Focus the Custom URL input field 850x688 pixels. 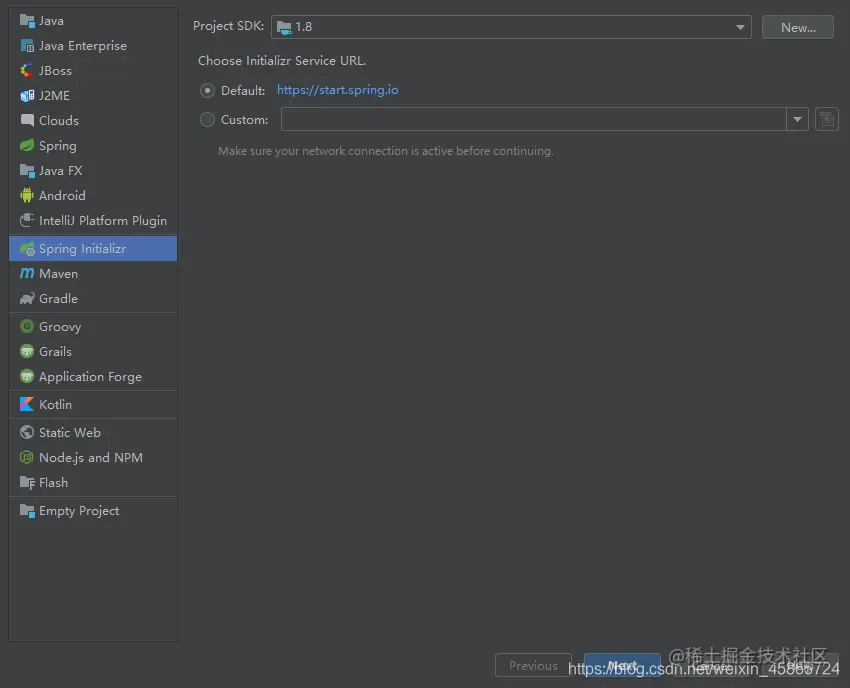(x=533, y=119)
